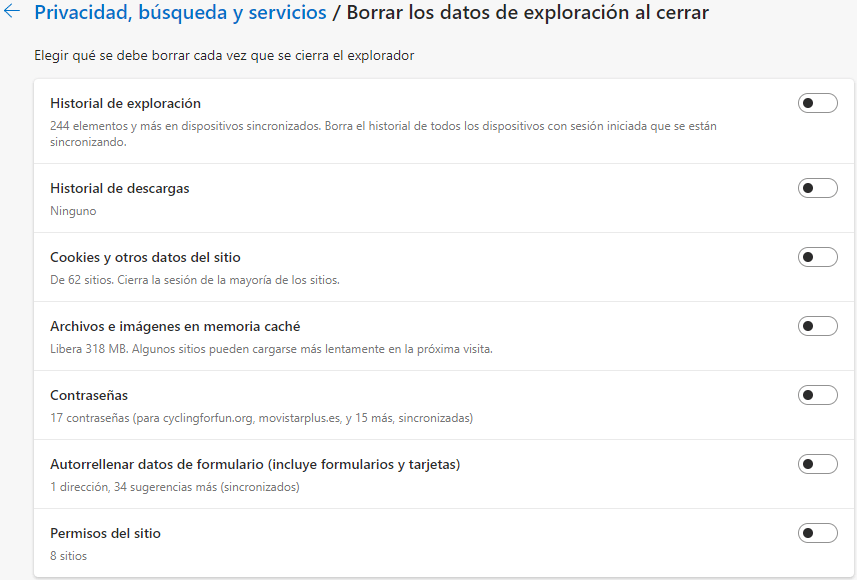The width and height of the screenshot is (857, 580).
Task: Select the Historial de descargas title
Action: click(120, 188)
